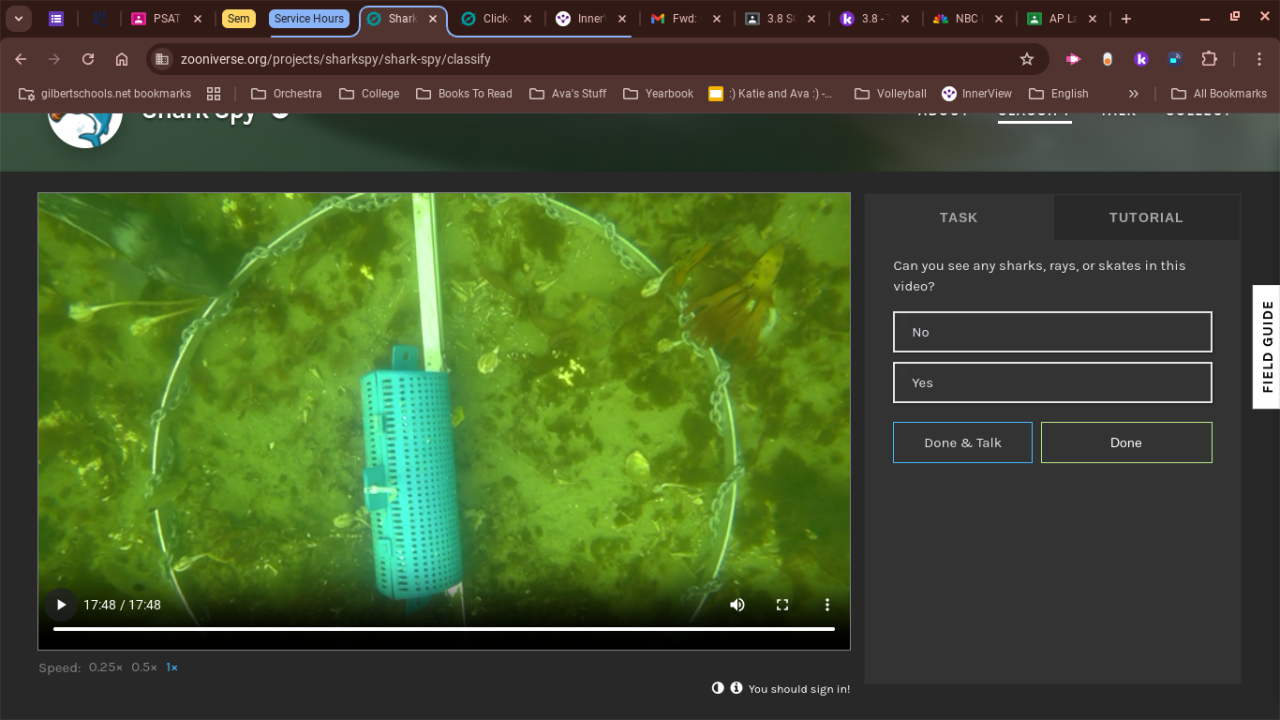Bookmark this page with star icon
Image resolution: width=1280 pixels, height=720 pixels.
click(x=1026, y=59)
